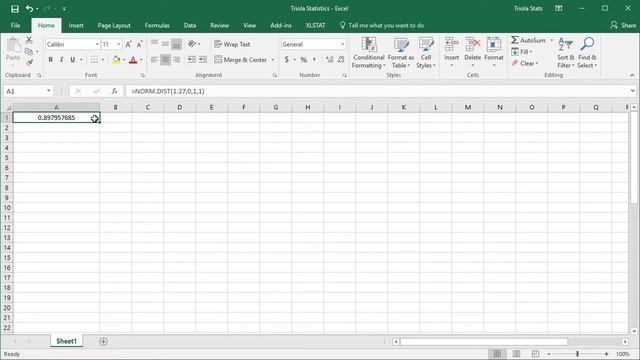Click the Name Box showing A1
The image size is (640, 360).
[x=24, y=91]
